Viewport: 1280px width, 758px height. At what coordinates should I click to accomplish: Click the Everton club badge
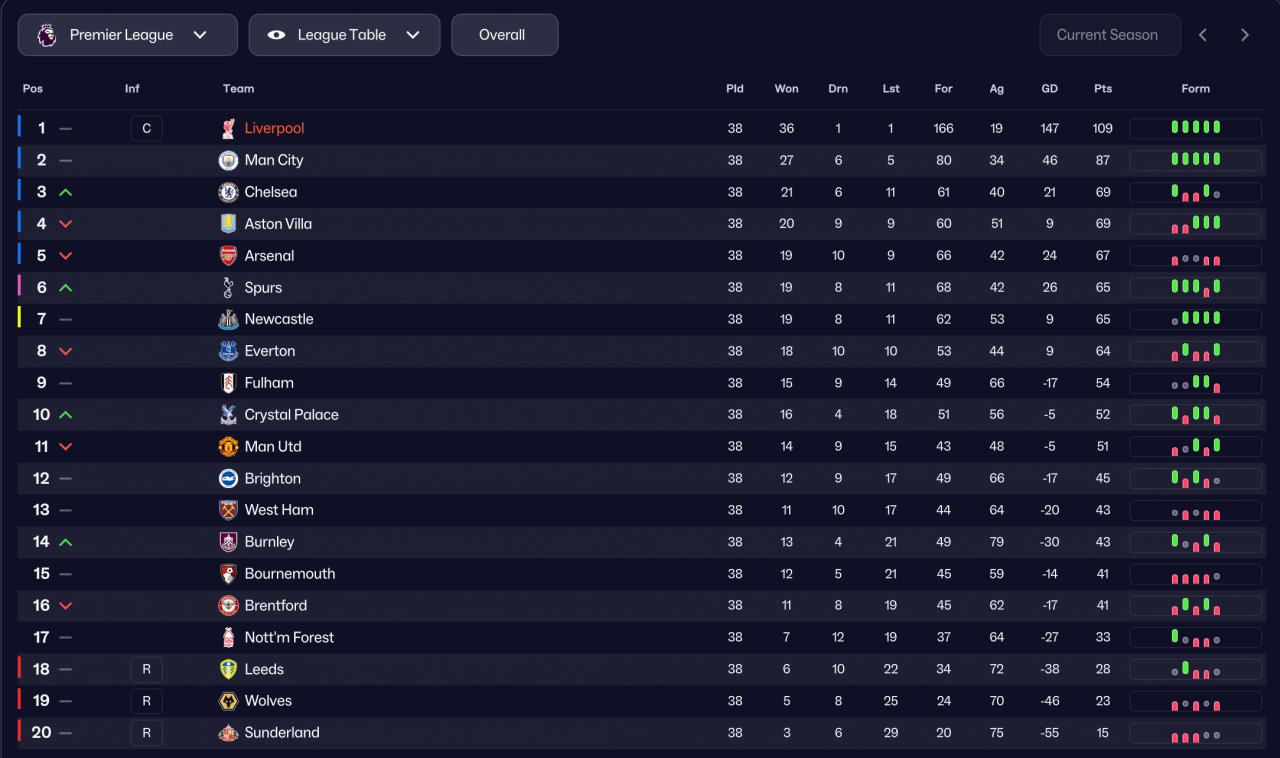coord(228,351)
